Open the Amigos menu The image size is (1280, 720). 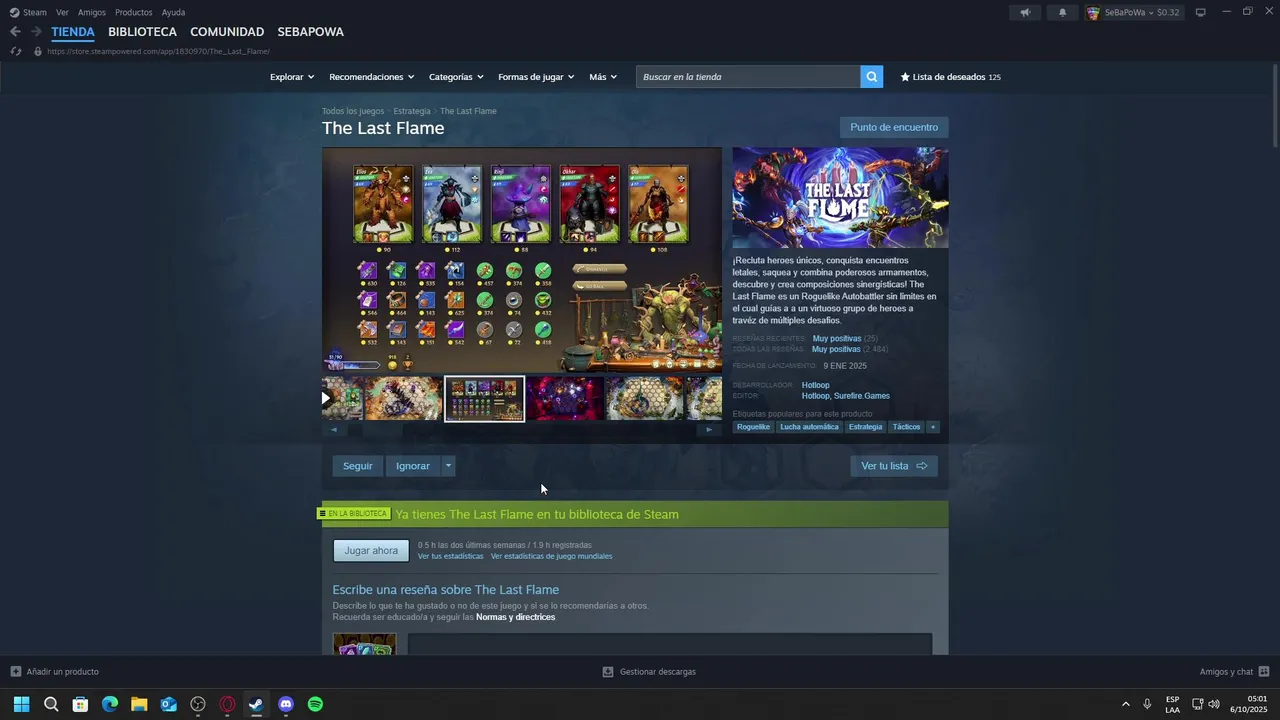[92, 12]
